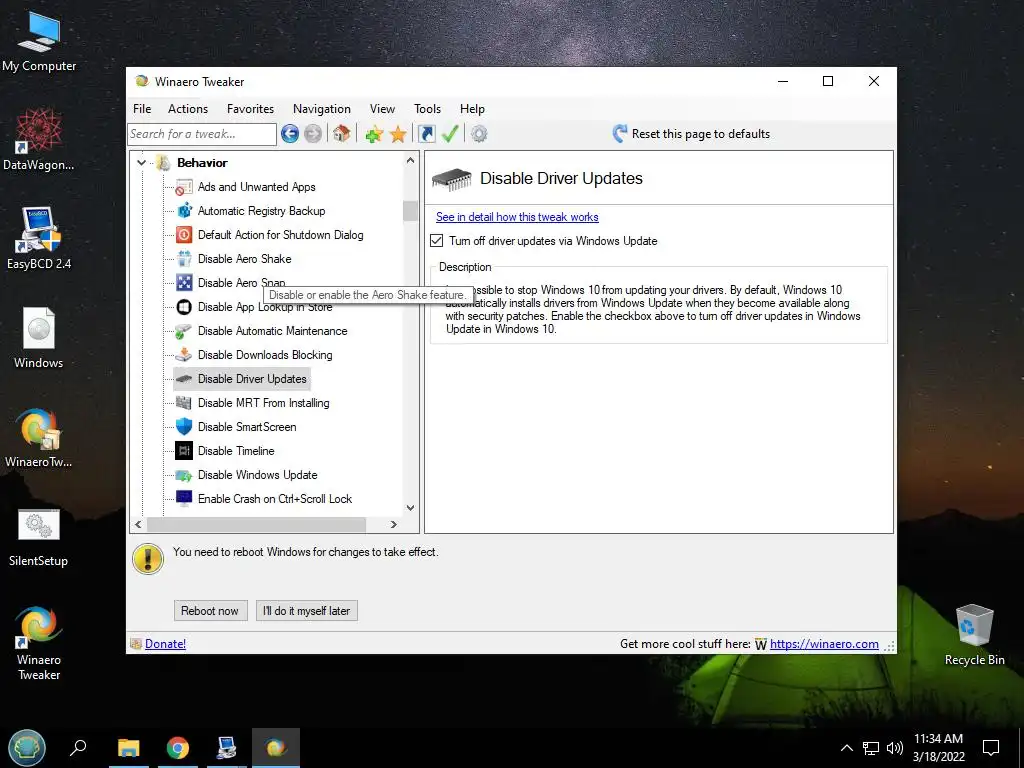Collapse the Behavior tree node
This screenshot has width=1024, height=768.
point(141,163)
